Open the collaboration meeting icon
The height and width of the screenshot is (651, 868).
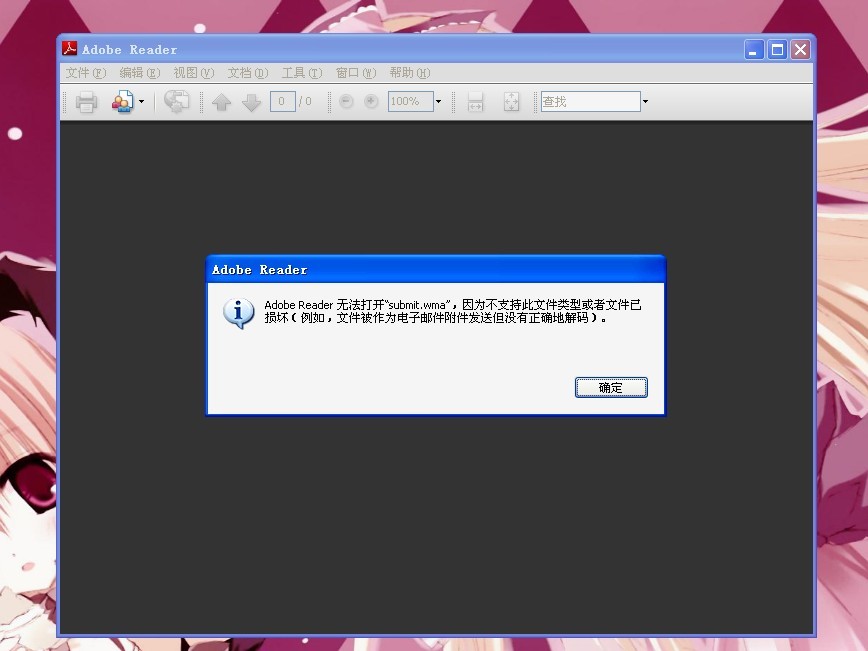pos(122,101)
